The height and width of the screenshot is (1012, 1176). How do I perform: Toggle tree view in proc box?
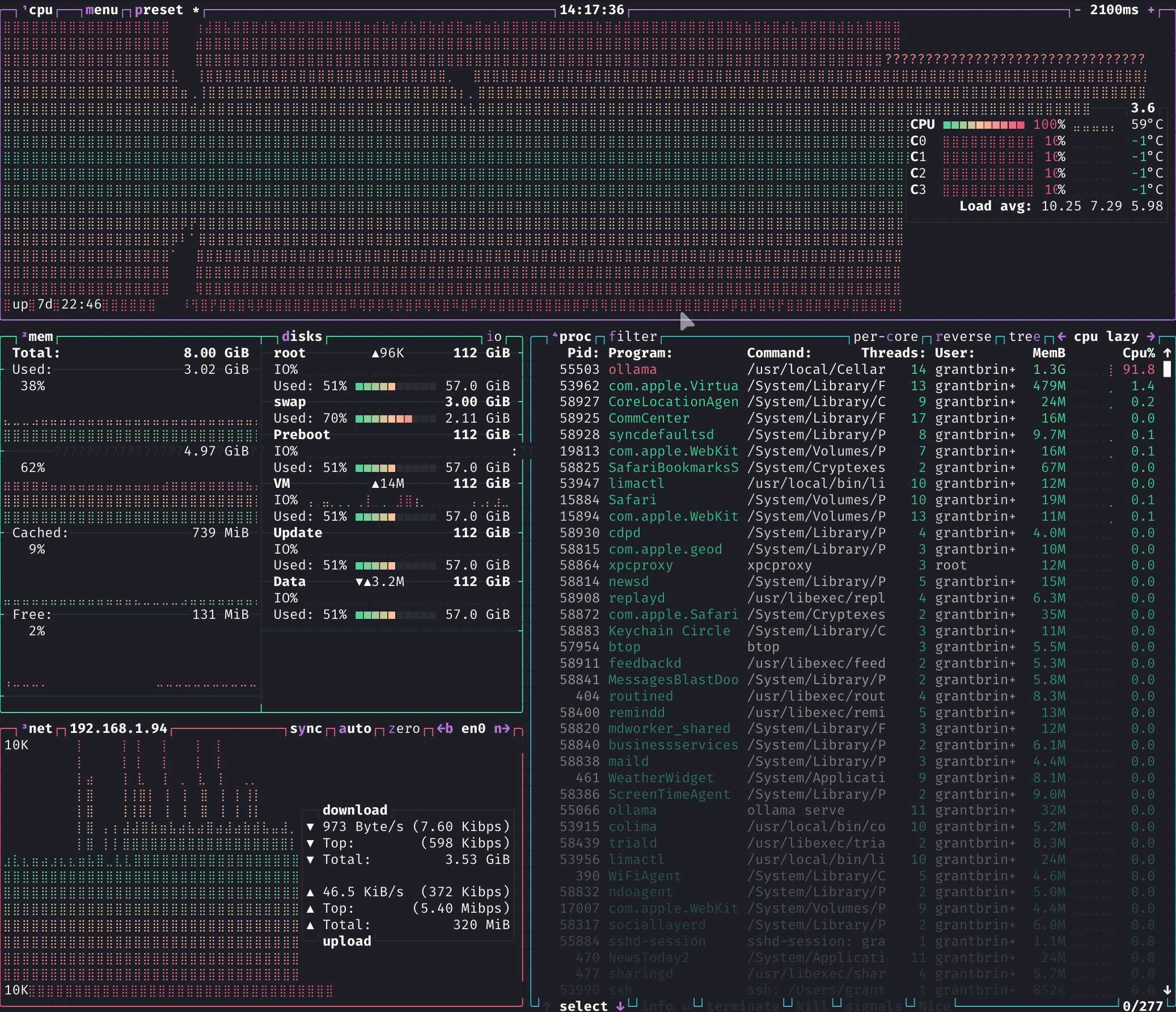[x=1025, y=337]
